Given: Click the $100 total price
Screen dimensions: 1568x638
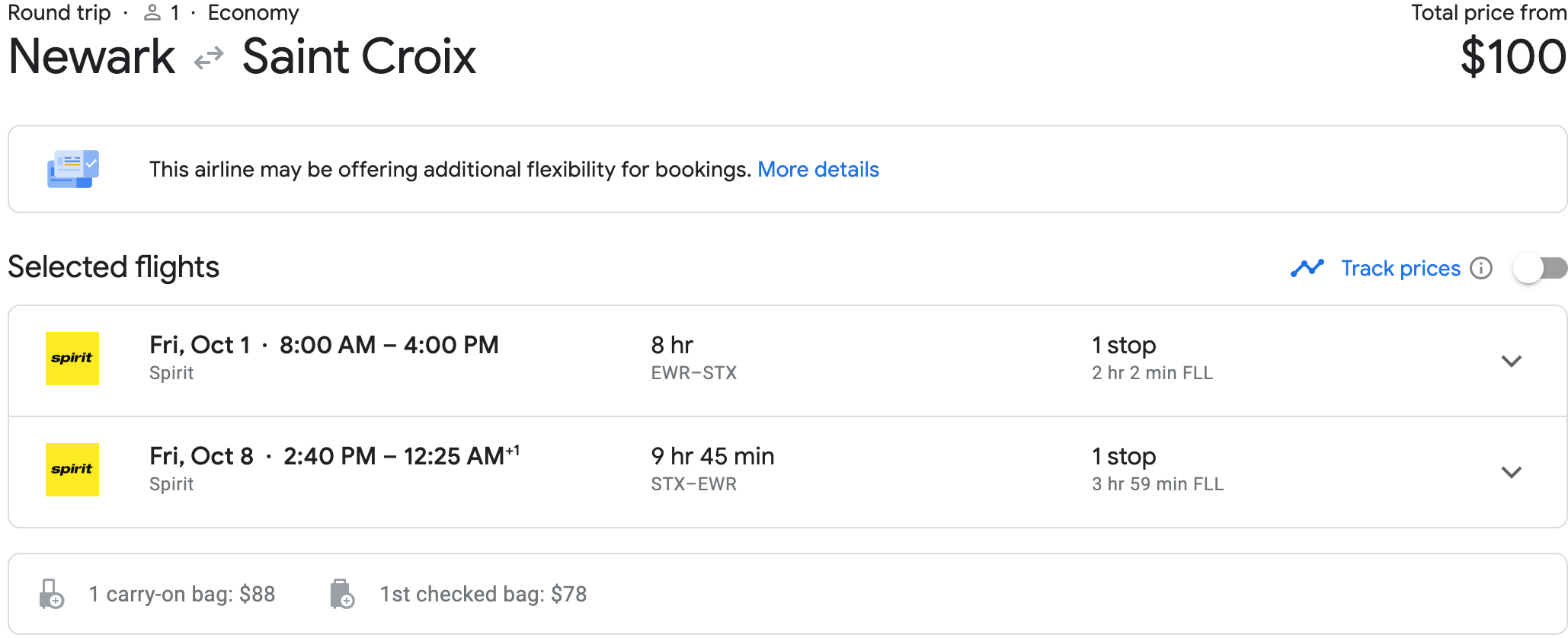Looking at the screenshot, I should point(1513,57).
